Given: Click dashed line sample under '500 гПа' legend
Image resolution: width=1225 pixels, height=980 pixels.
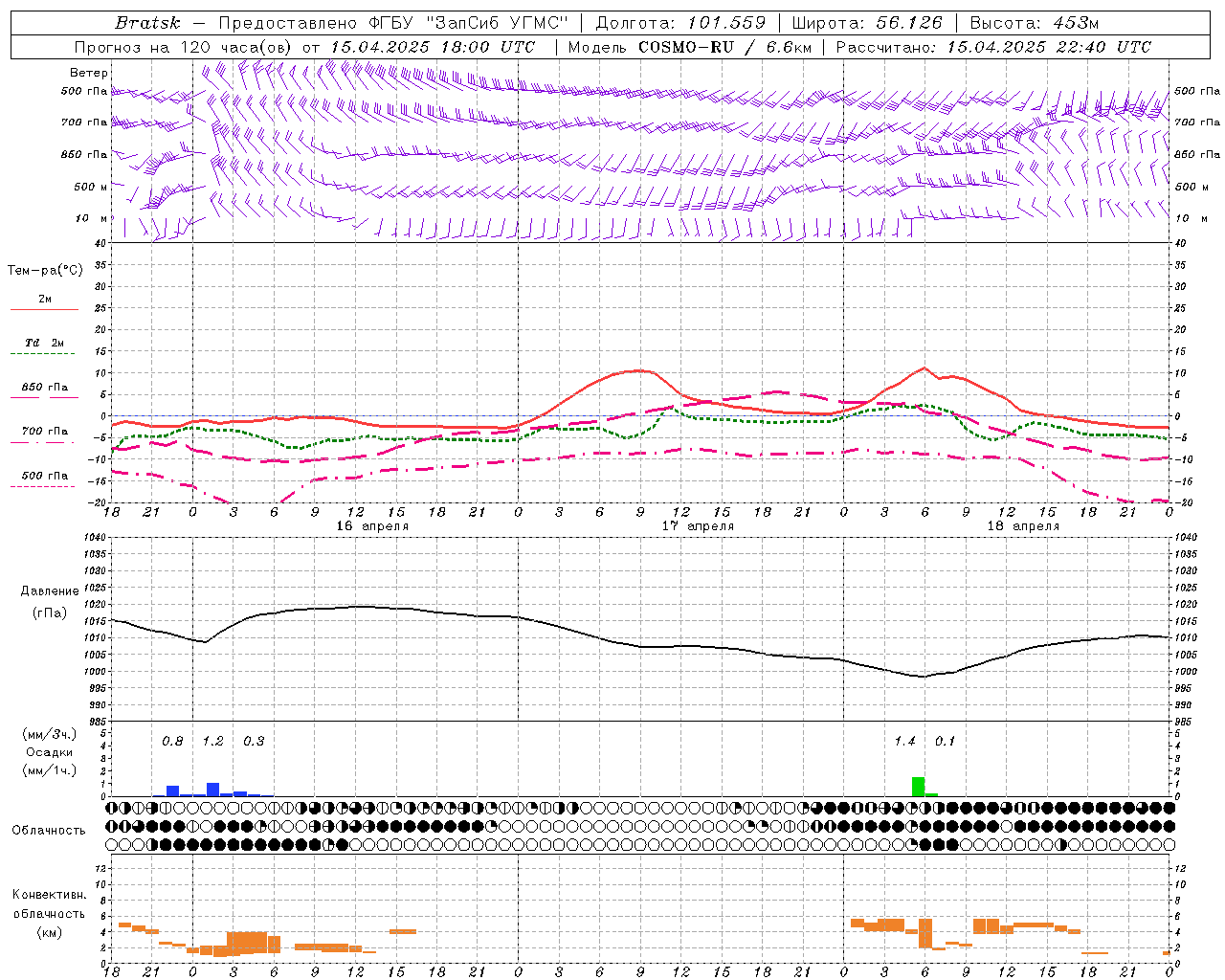Looking at the screenshot, I should (x=42, y=486).
